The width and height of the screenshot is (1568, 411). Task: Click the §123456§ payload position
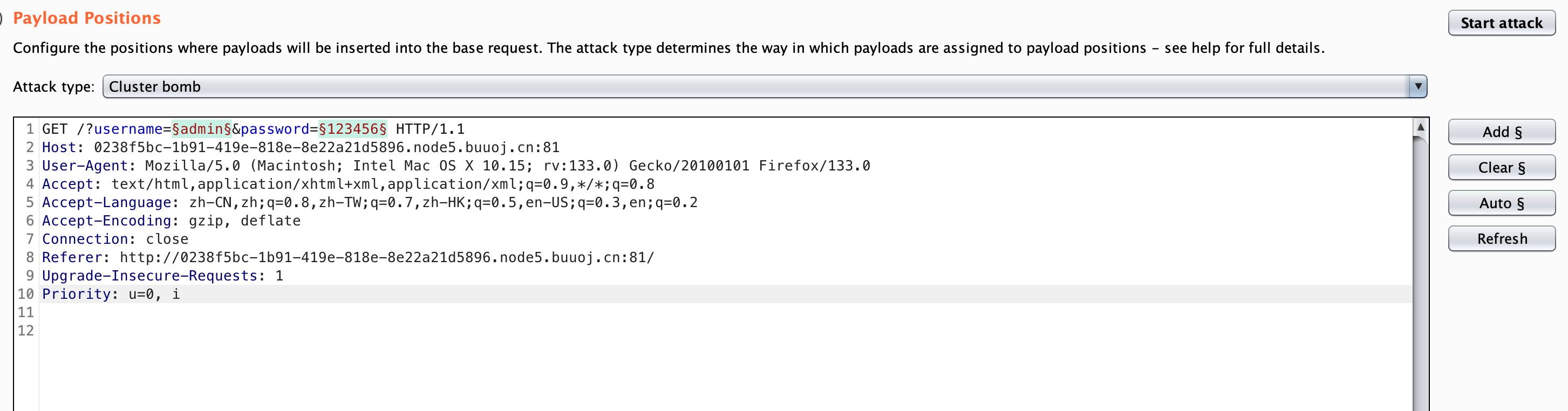point(352,129)
